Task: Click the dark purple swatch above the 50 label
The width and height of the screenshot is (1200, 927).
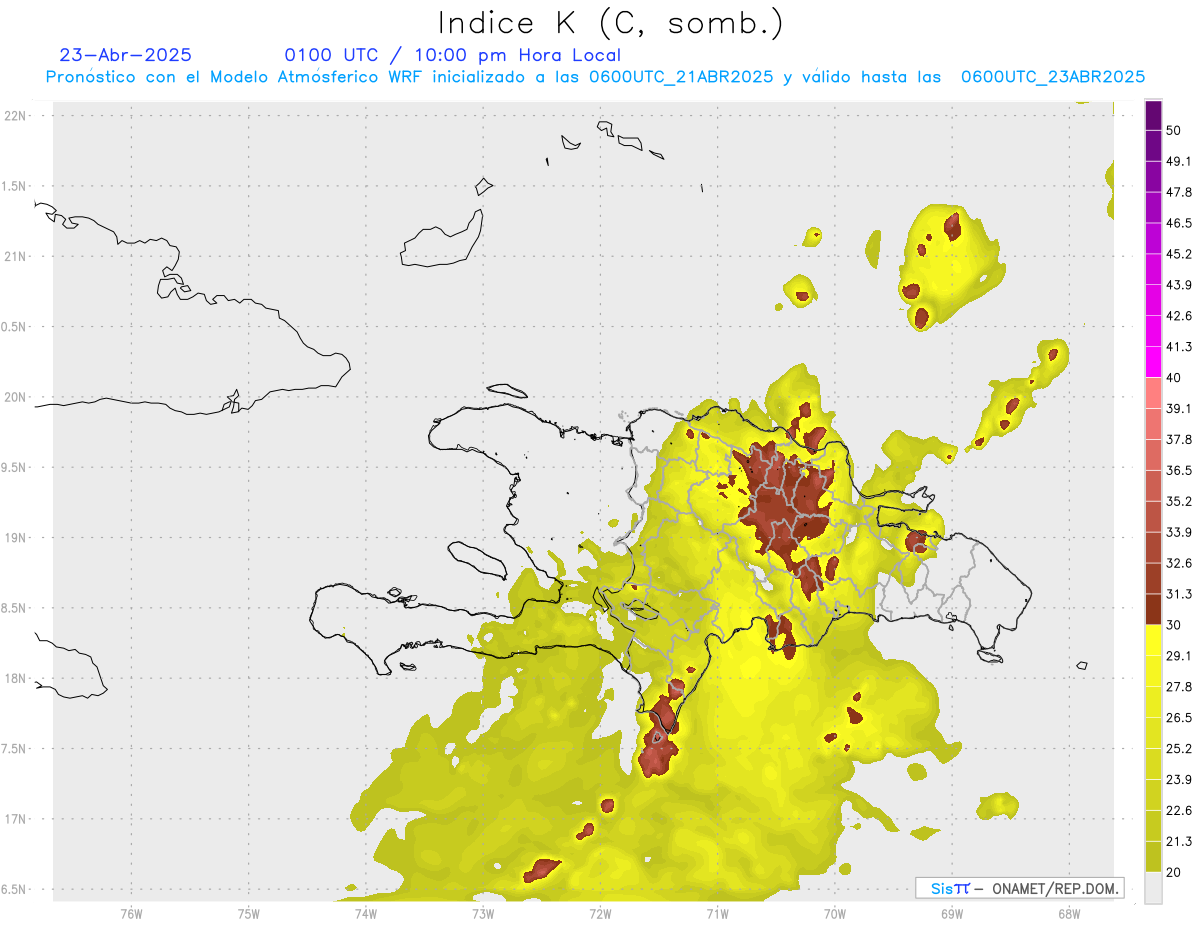Action: 1153,115
